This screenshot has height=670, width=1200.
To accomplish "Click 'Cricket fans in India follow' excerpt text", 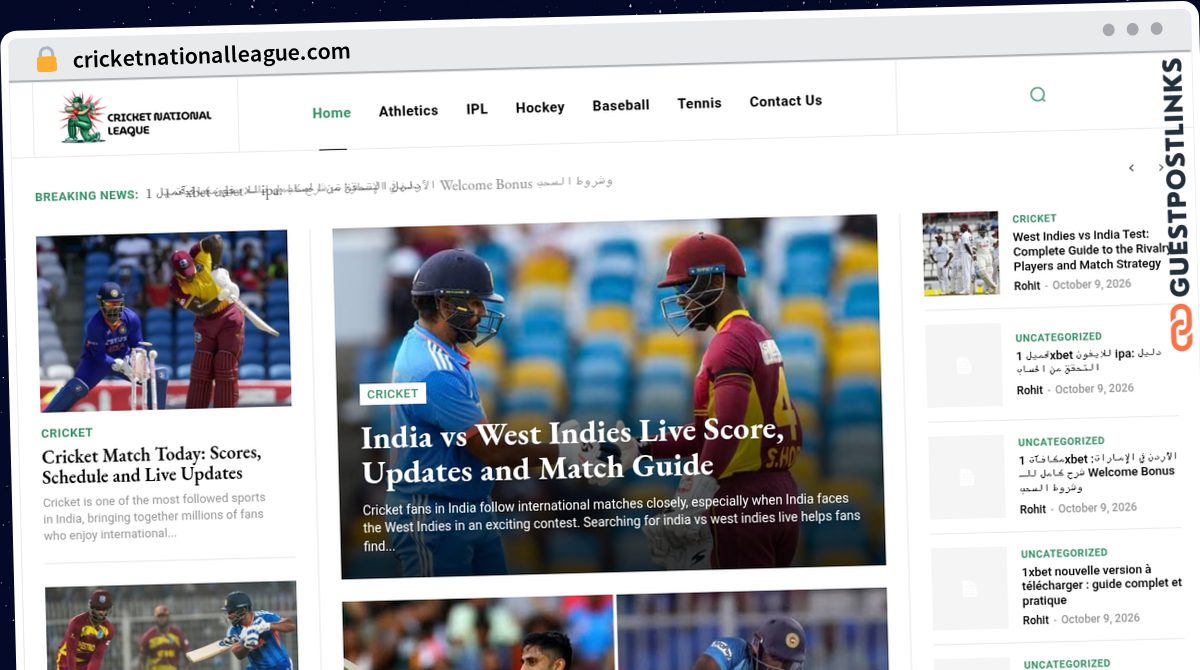I will pos(611,522).
